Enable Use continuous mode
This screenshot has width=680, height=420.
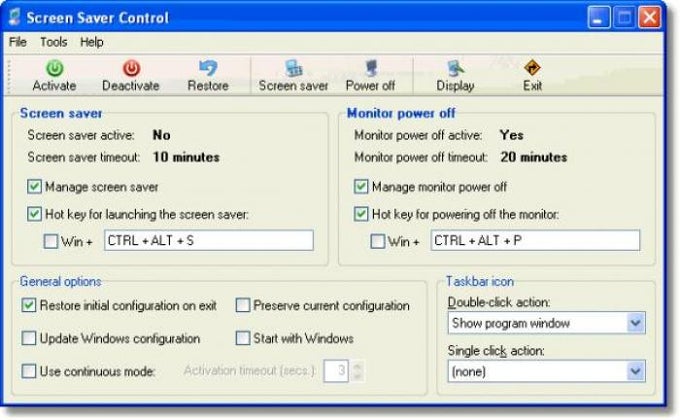click(29, 371)
